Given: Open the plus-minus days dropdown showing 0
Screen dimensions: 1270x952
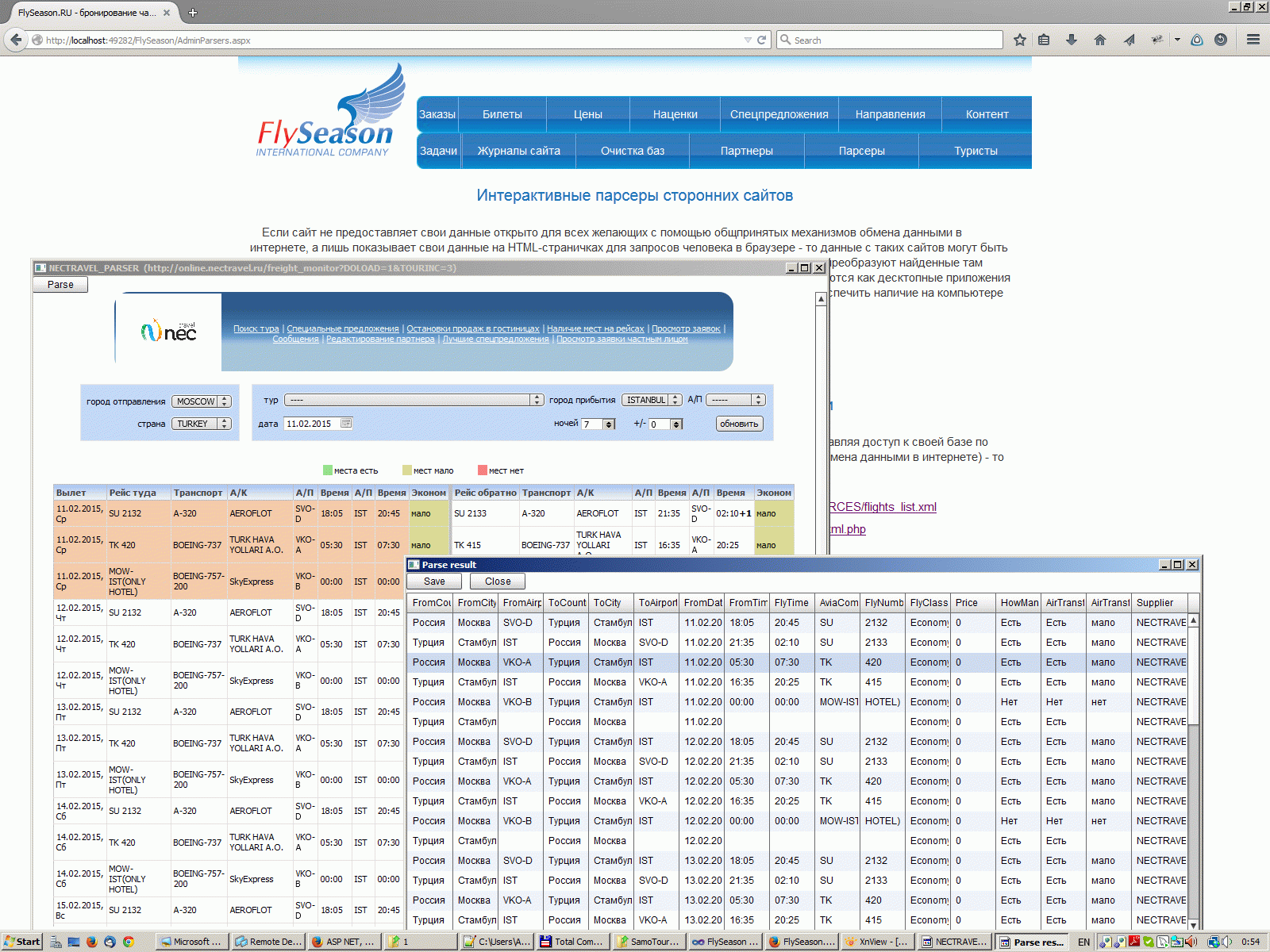Looking at the screenshot, I should pos(666,424).
